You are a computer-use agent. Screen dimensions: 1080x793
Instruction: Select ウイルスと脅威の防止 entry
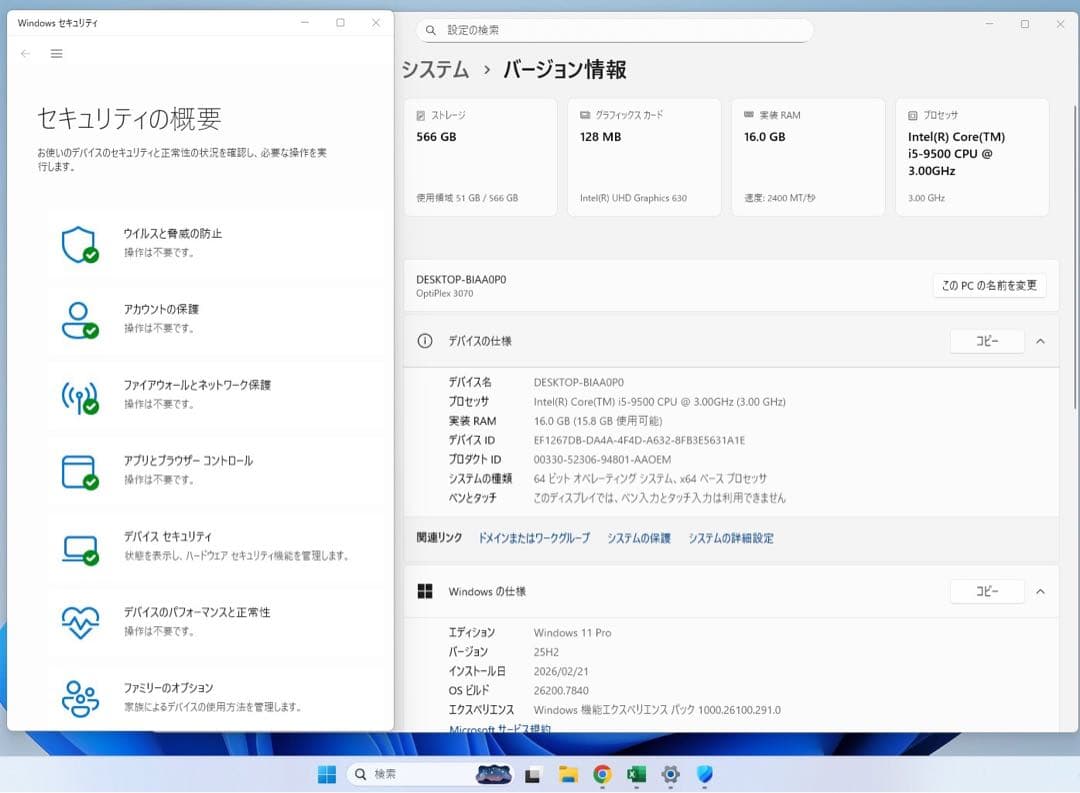click(x=216, y=243)
